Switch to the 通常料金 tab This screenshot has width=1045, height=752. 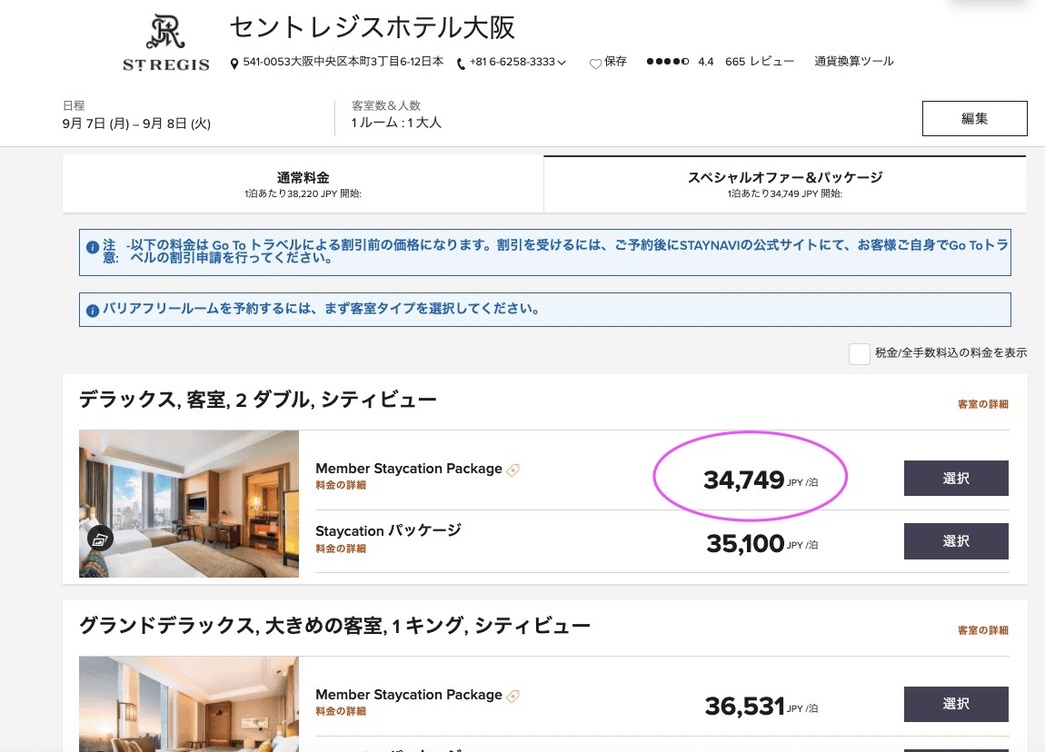[303, 184]
